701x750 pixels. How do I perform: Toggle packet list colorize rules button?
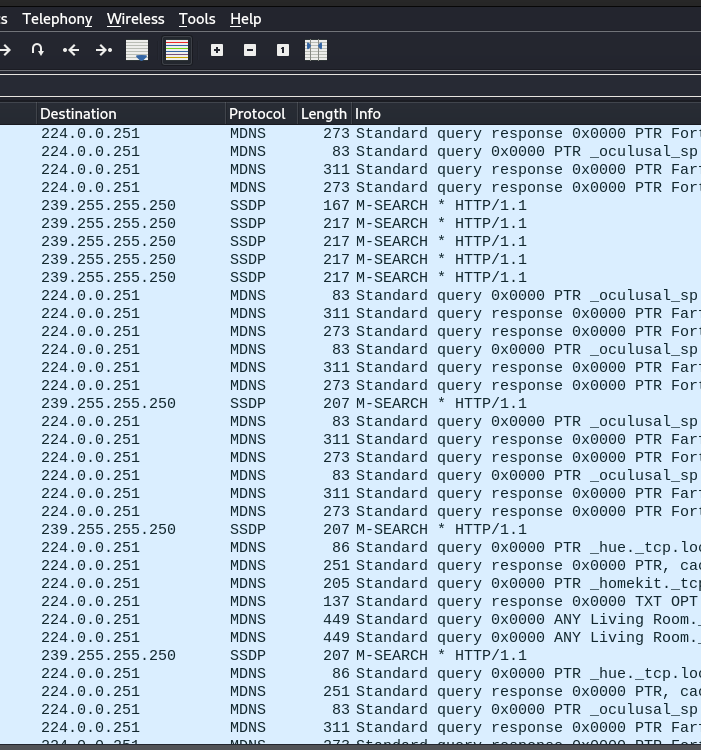coord(177,50)
